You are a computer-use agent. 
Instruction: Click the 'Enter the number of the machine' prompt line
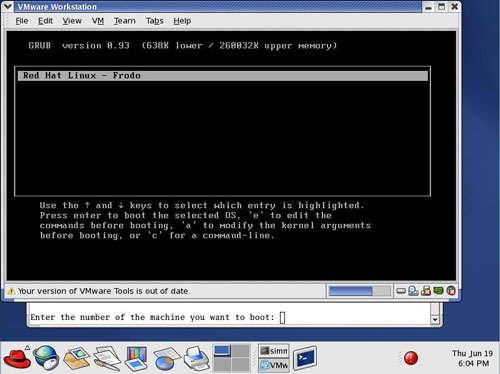point(152,317)
